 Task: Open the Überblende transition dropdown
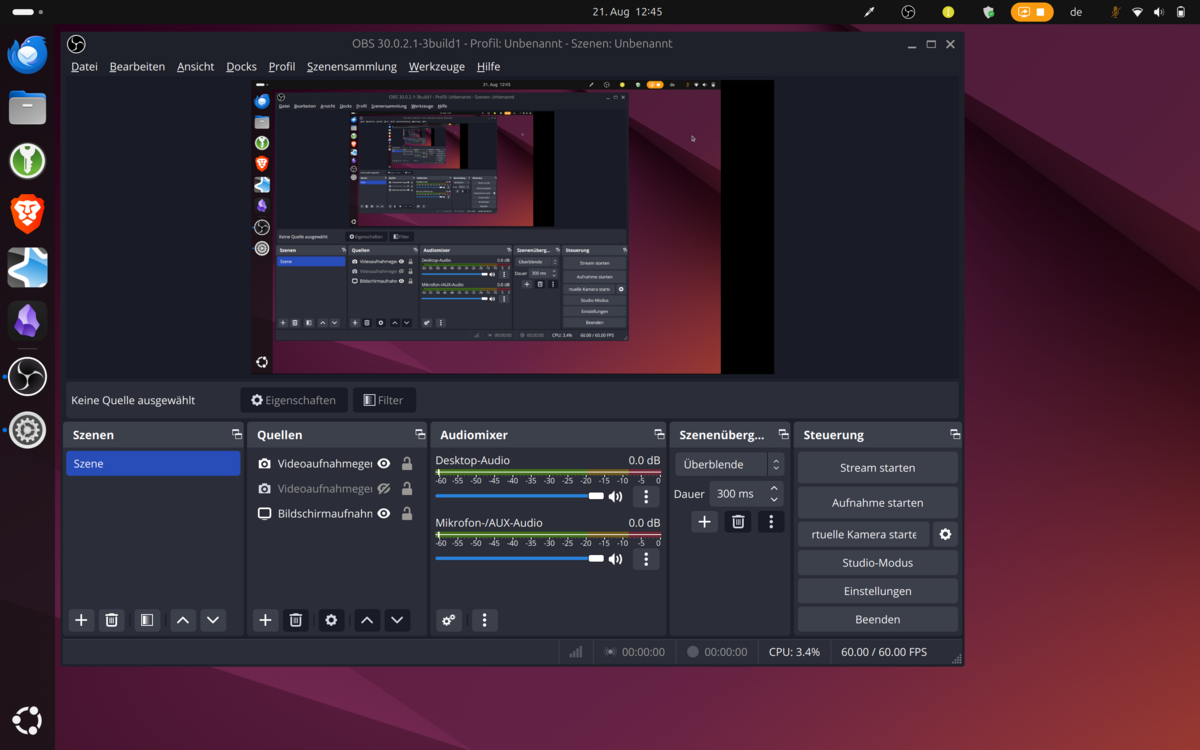[x=731, y=465]
